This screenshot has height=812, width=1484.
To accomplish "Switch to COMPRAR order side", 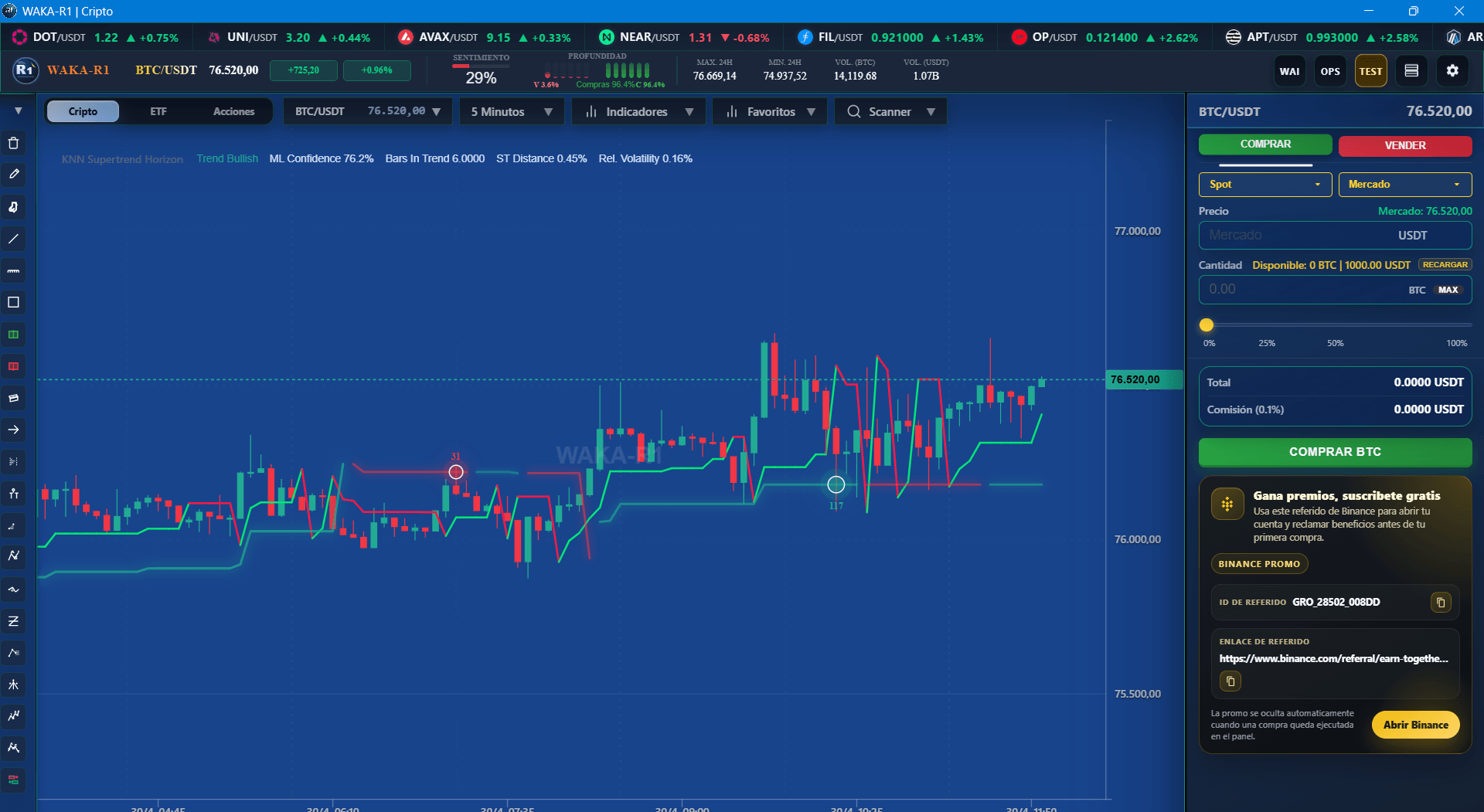I will pyautogui.click(x=1265, y=144).
